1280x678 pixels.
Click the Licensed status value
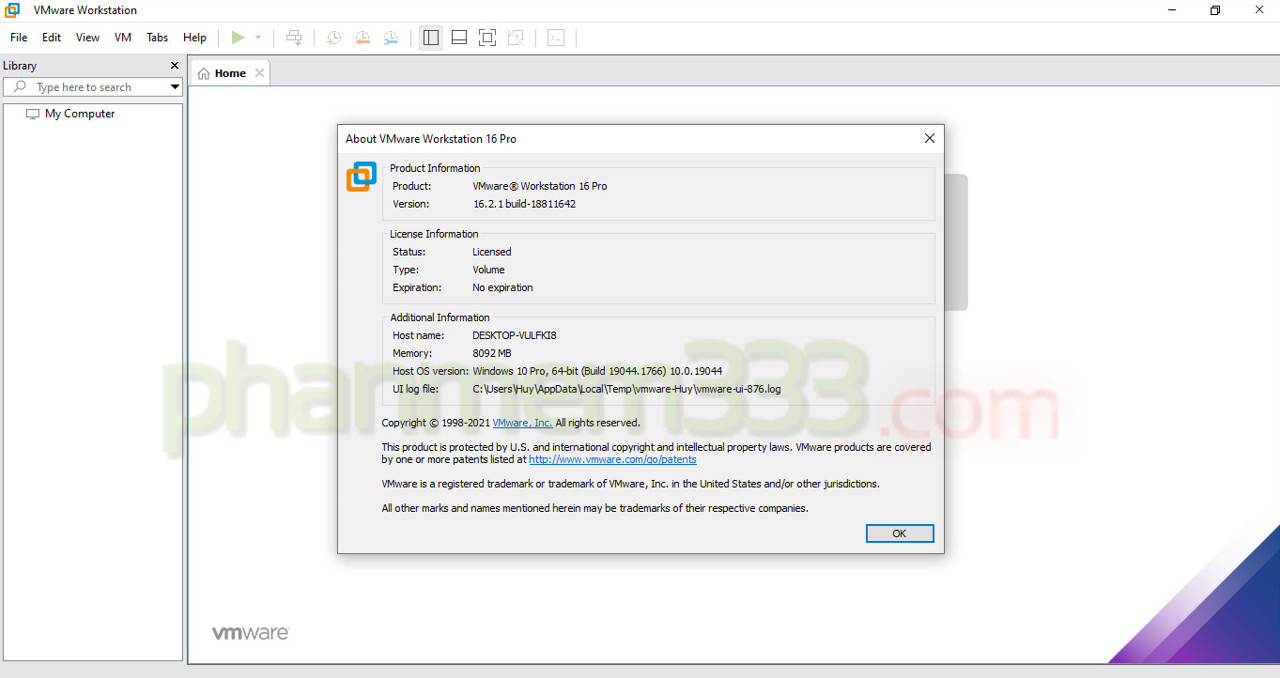[492, 252]
